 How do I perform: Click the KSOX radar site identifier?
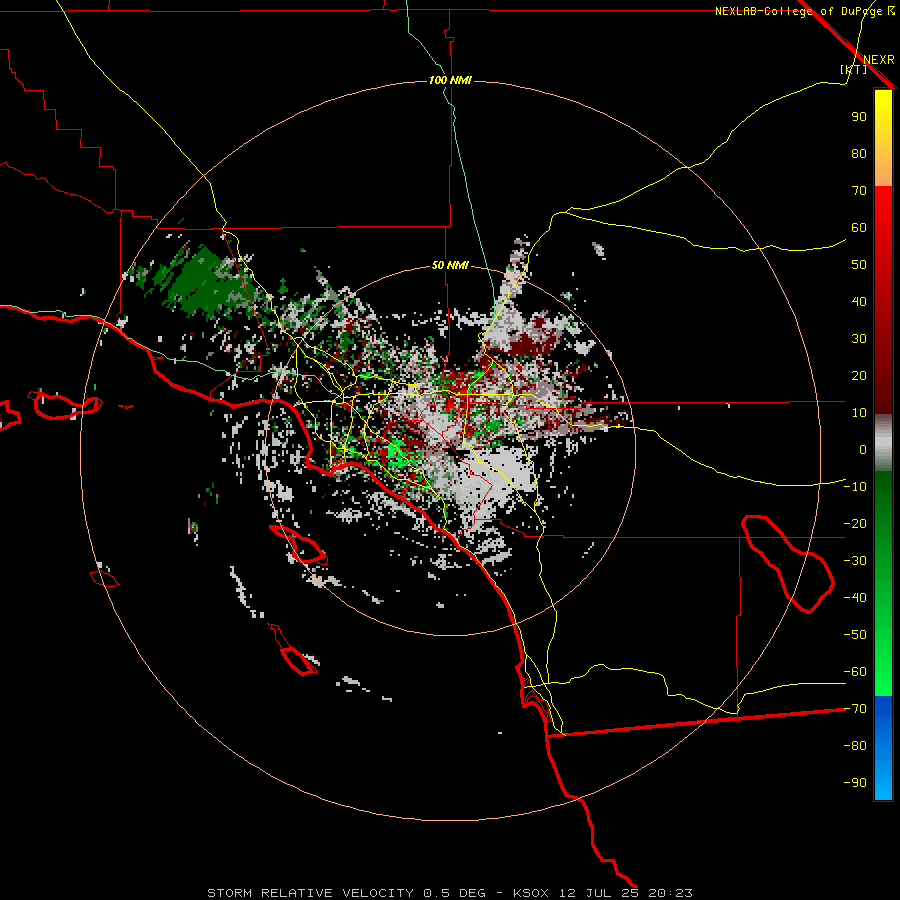click(531, 893)
